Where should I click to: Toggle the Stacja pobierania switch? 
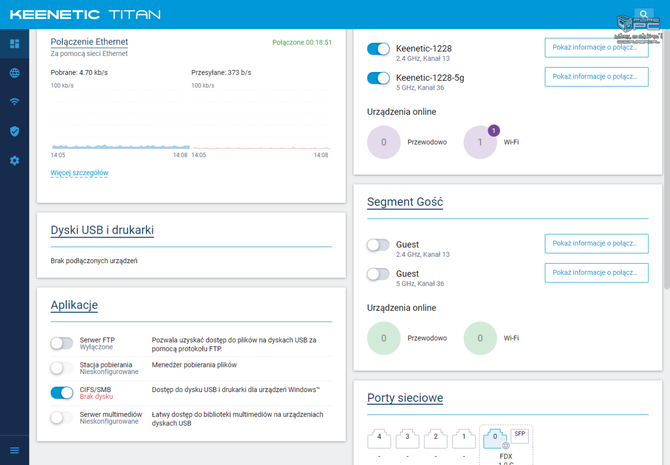coord(62,368)
